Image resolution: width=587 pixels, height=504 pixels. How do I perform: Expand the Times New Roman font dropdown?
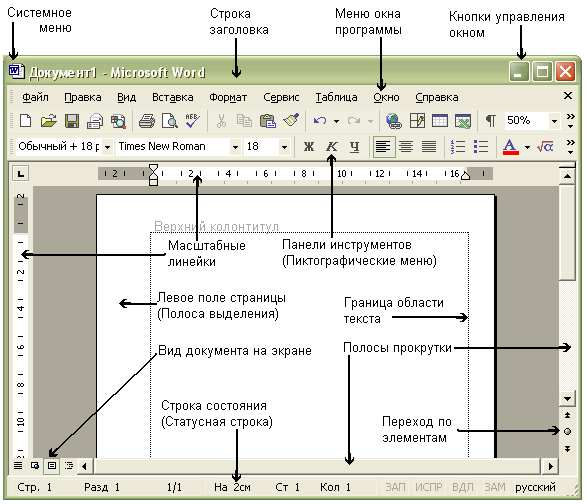(235, 147)
